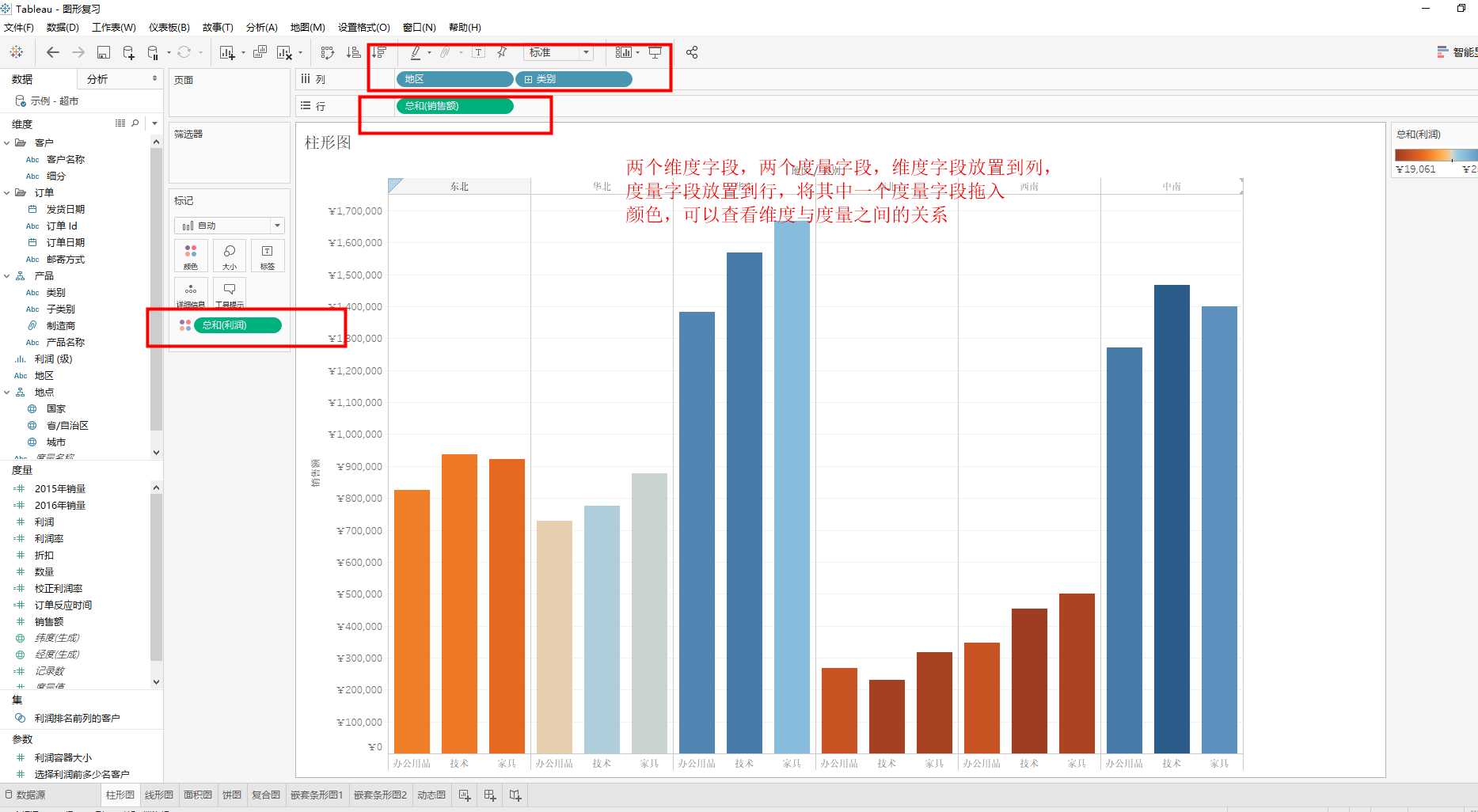
Task: Click the Detail (详细信息) mark card
Action: coord(191,294)
